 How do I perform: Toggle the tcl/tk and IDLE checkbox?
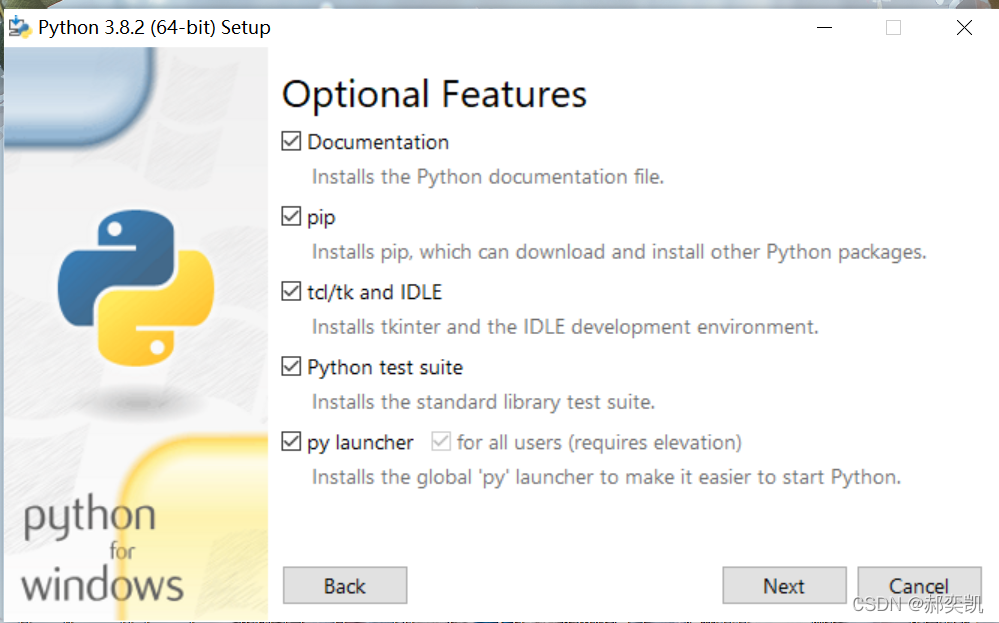tap(291, 291)
